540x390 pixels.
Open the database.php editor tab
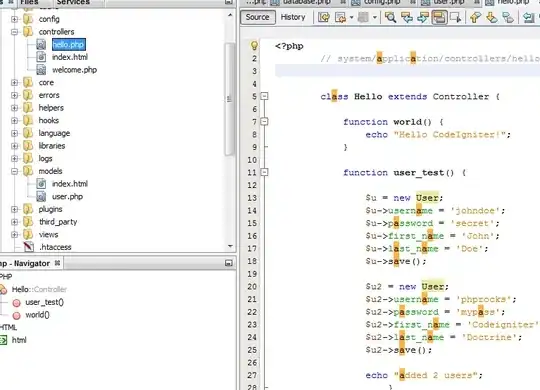click(307, 2)
